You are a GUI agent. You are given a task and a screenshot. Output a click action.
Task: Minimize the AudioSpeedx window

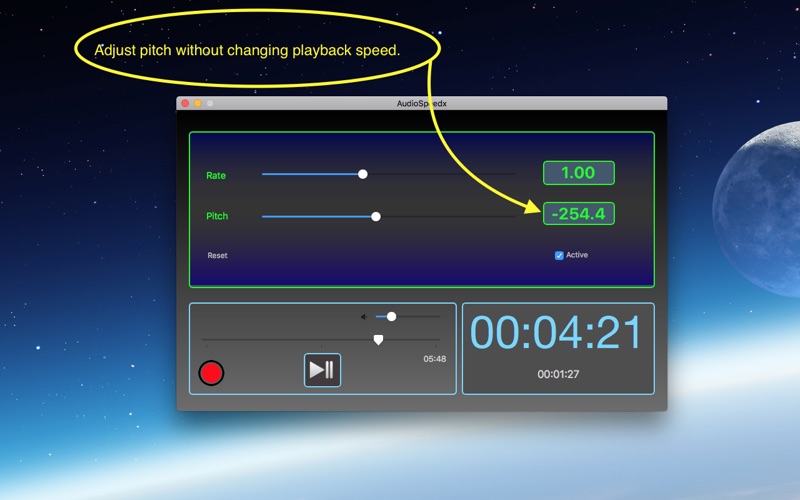click(x=197, y=103)
